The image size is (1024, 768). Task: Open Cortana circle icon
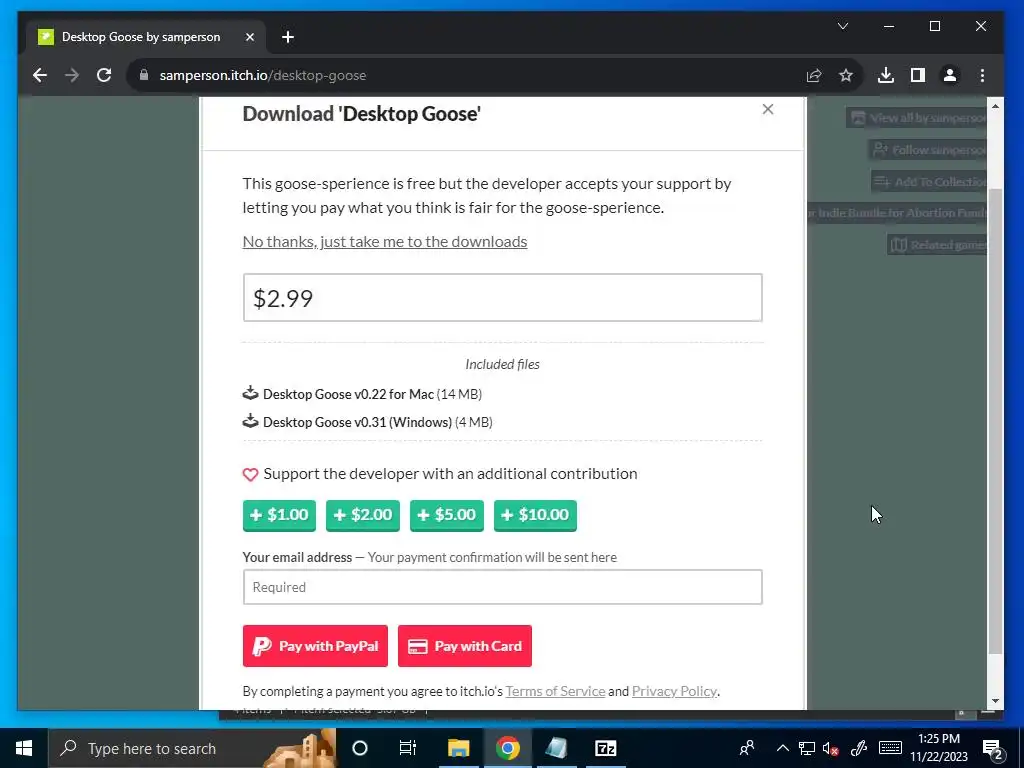pos(360,748)
